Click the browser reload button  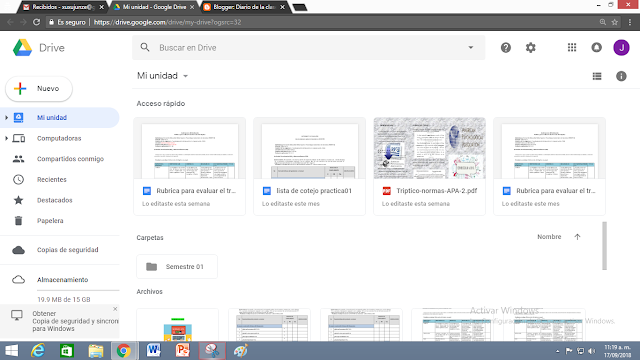[36, 22]
